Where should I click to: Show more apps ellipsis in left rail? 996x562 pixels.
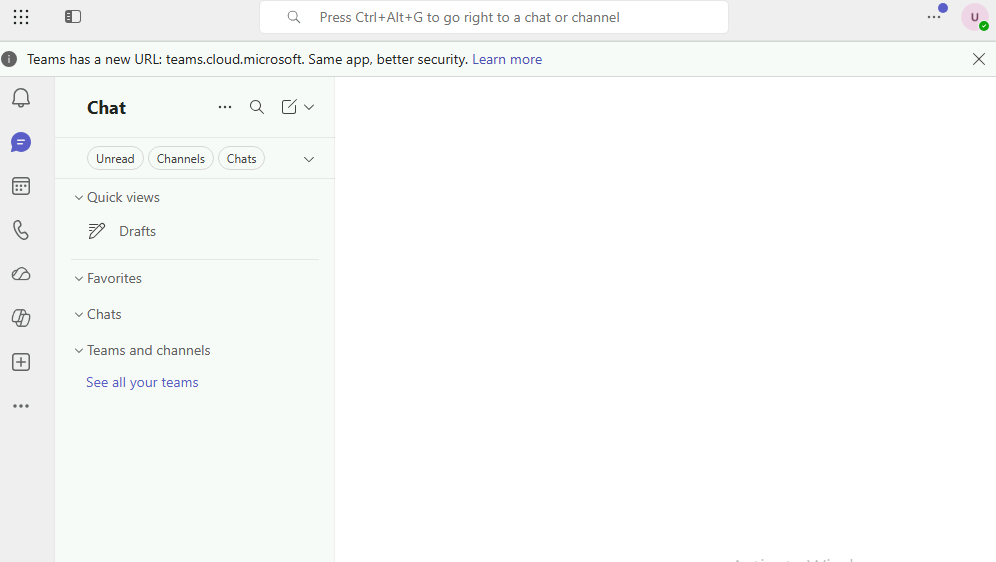coord(21,406)
